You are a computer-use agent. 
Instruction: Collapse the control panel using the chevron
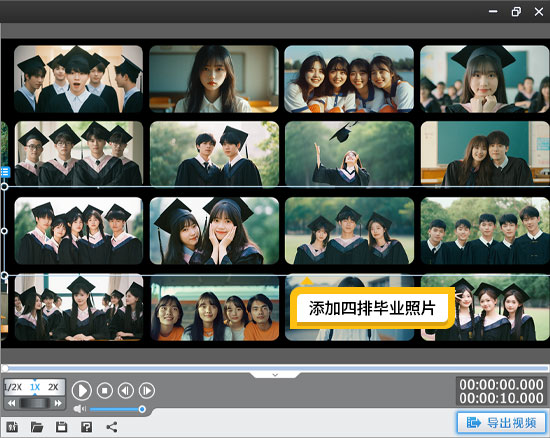click(275, 375)
